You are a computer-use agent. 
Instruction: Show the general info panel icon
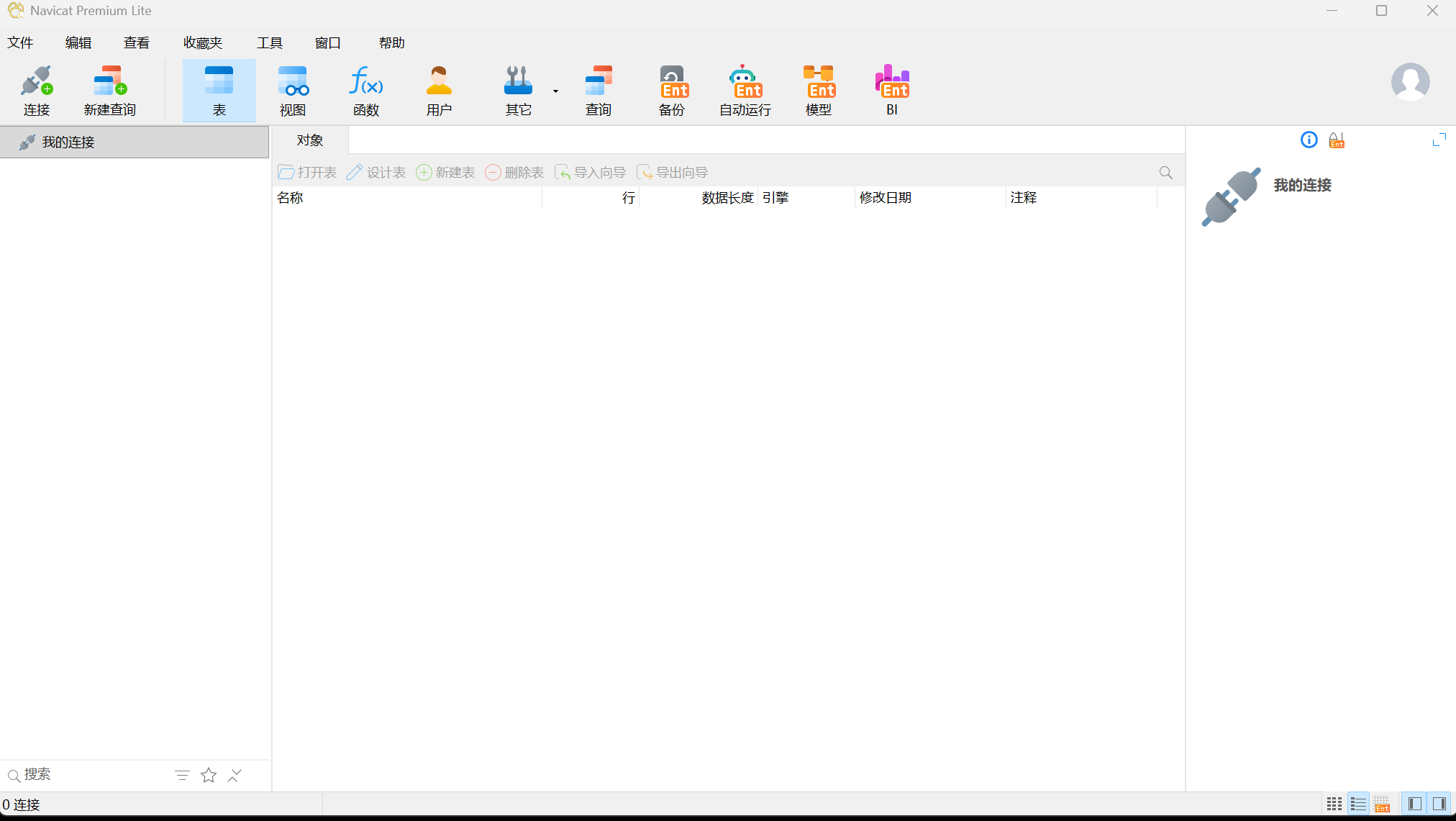tap(1309, 140)
